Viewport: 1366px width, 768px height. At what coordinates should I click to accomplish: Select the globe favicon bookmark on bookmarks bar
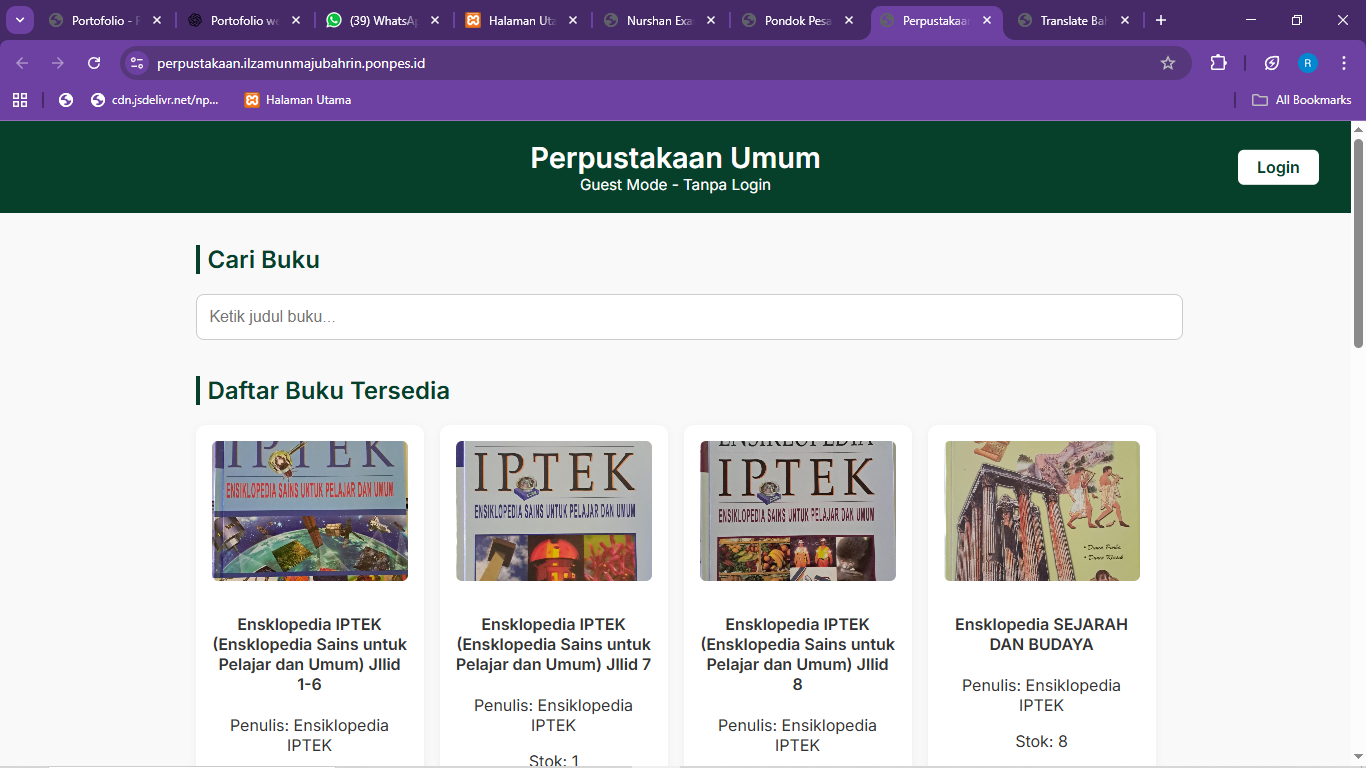[65, 99]
